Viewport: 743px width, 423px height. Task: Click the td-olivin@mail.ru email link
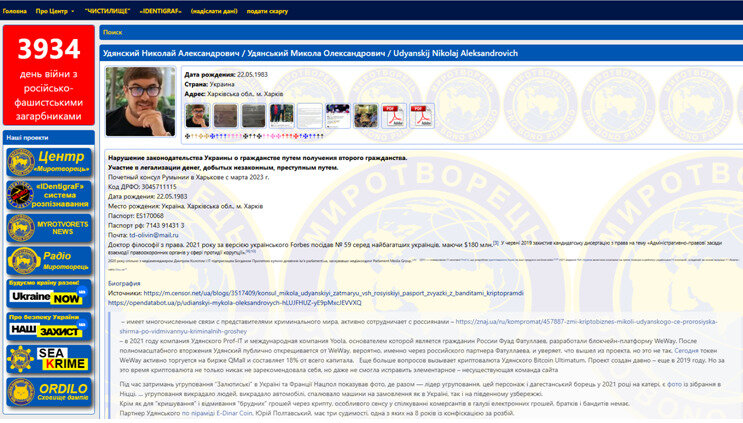[x=154, y=235]
